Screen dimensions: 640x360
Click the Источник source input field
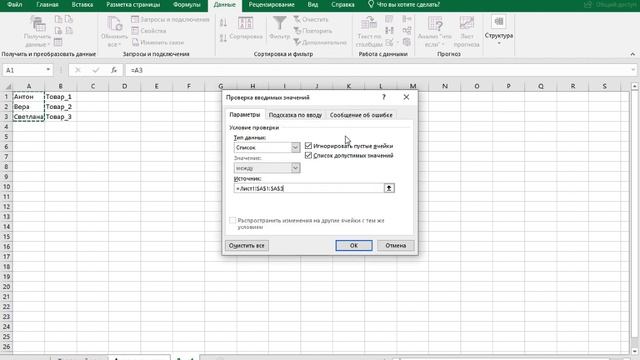coord(309,188)
